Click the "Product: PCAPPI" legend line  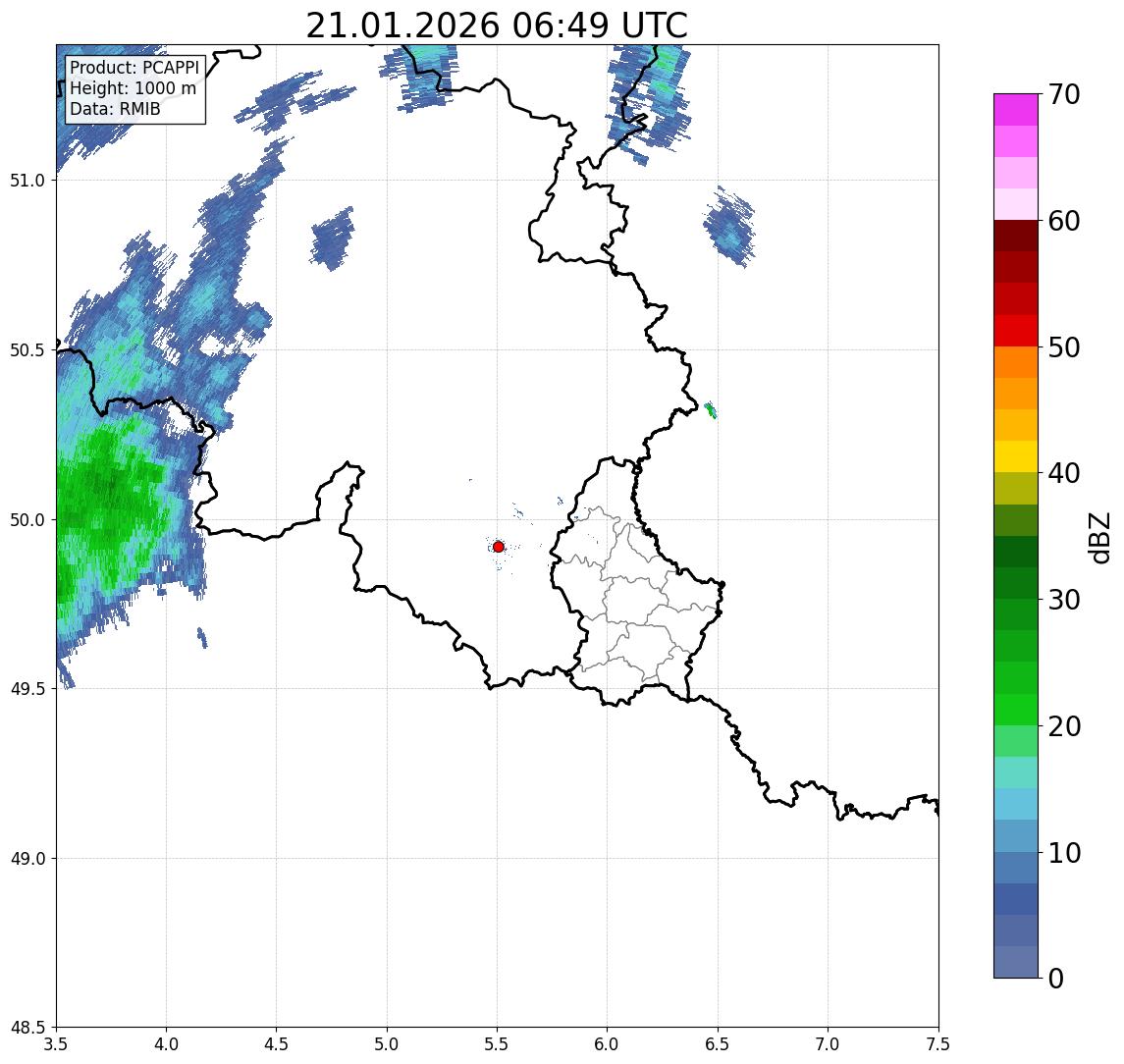tap(134, 68)
